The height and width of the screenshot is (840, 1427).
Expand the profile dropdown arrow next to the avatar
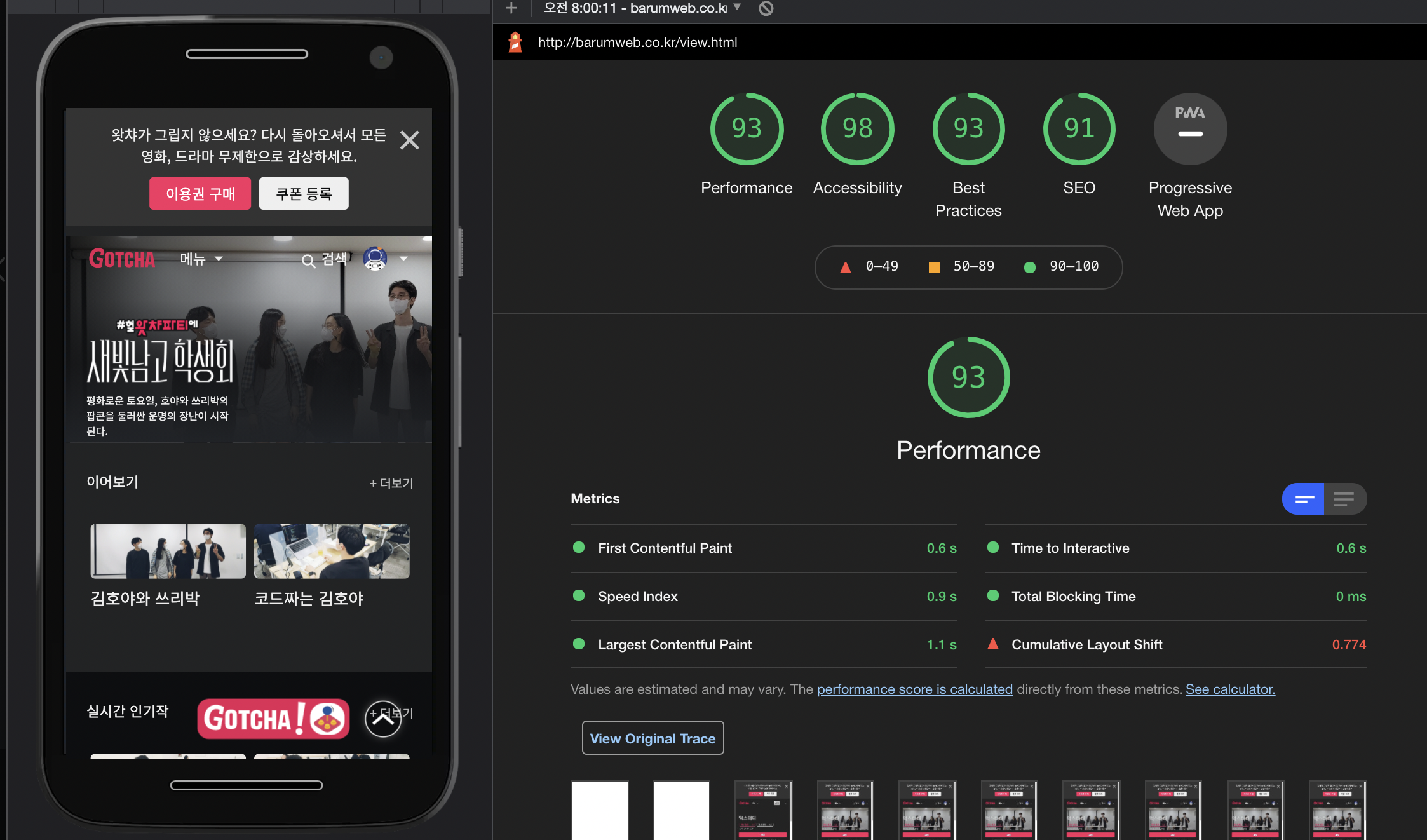(x=403, y=259)
